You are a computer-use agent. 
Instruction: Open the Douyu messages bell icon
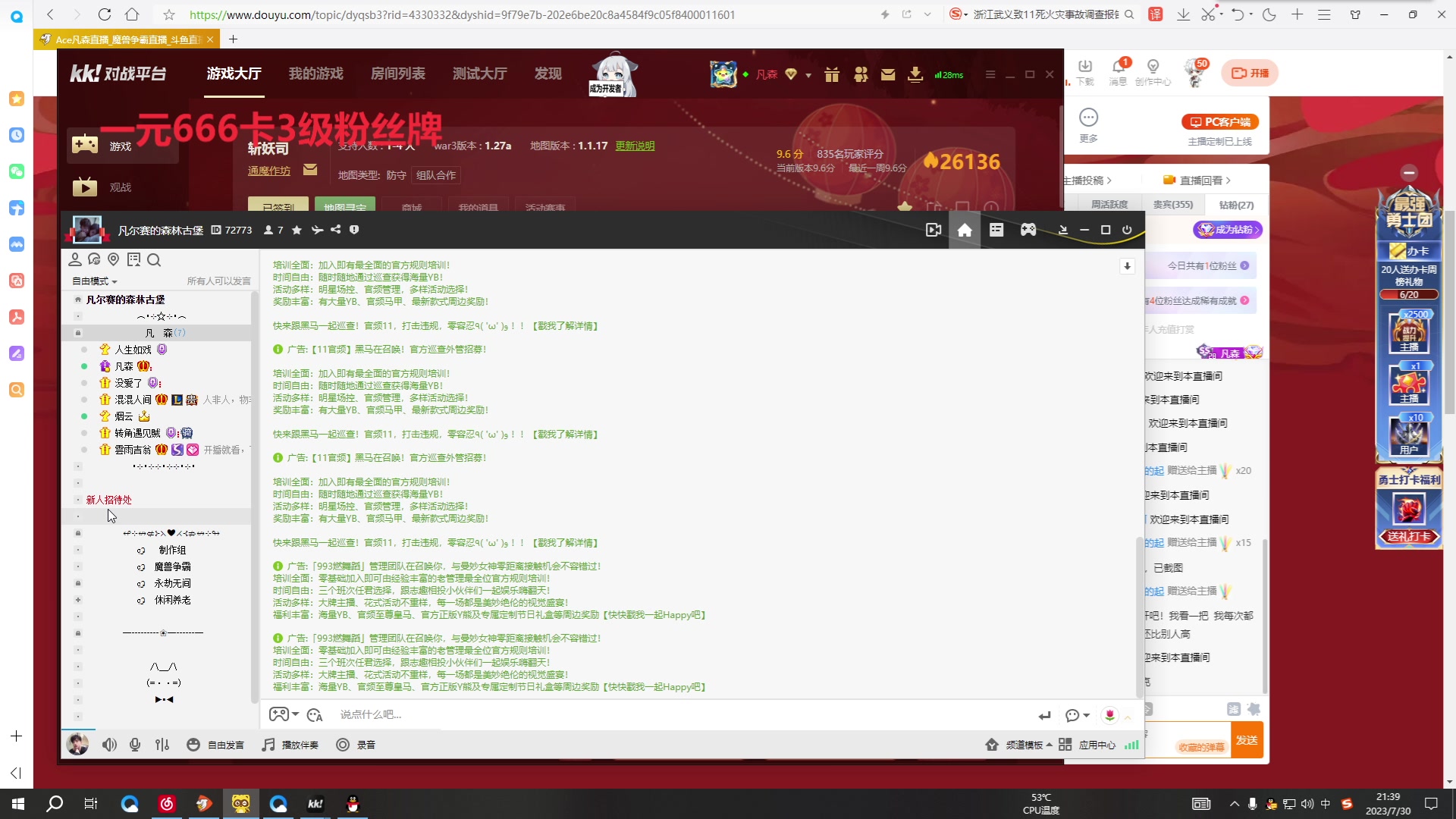1119,72
